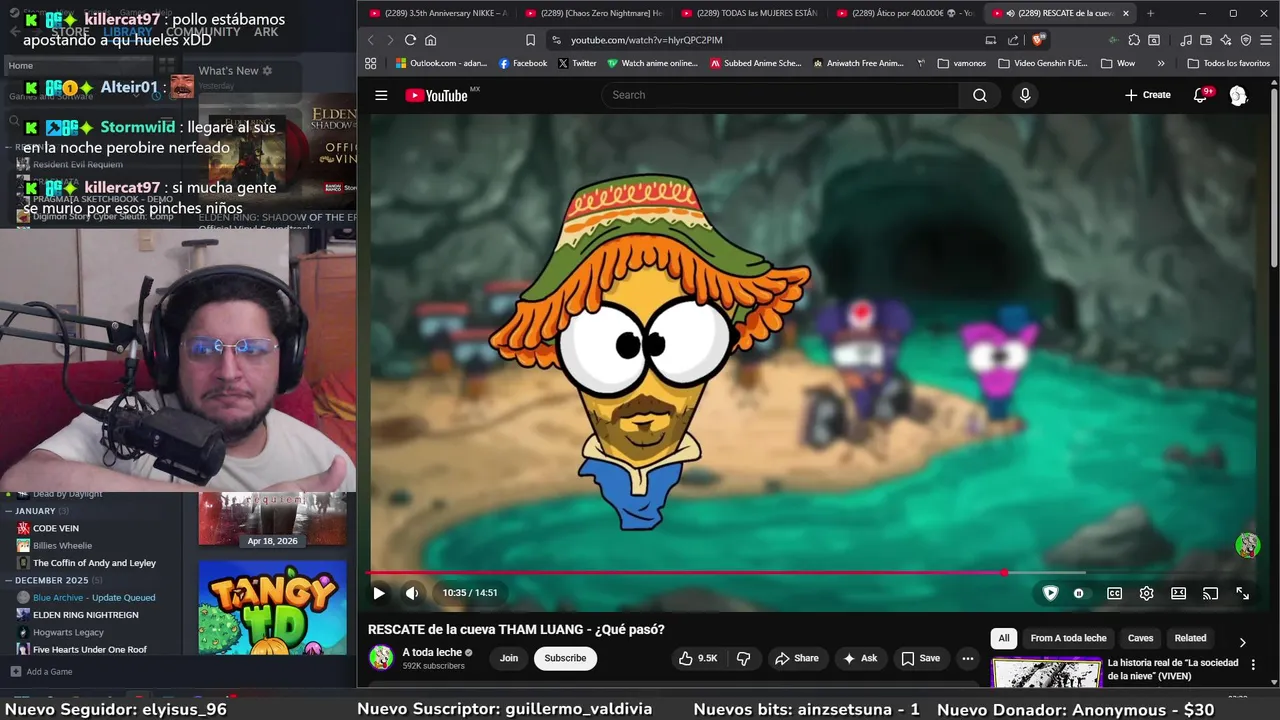Screen dimensions: 1280x720
Task: Go to browser home page
Action: pyautogui.click(x=431, y=40)
